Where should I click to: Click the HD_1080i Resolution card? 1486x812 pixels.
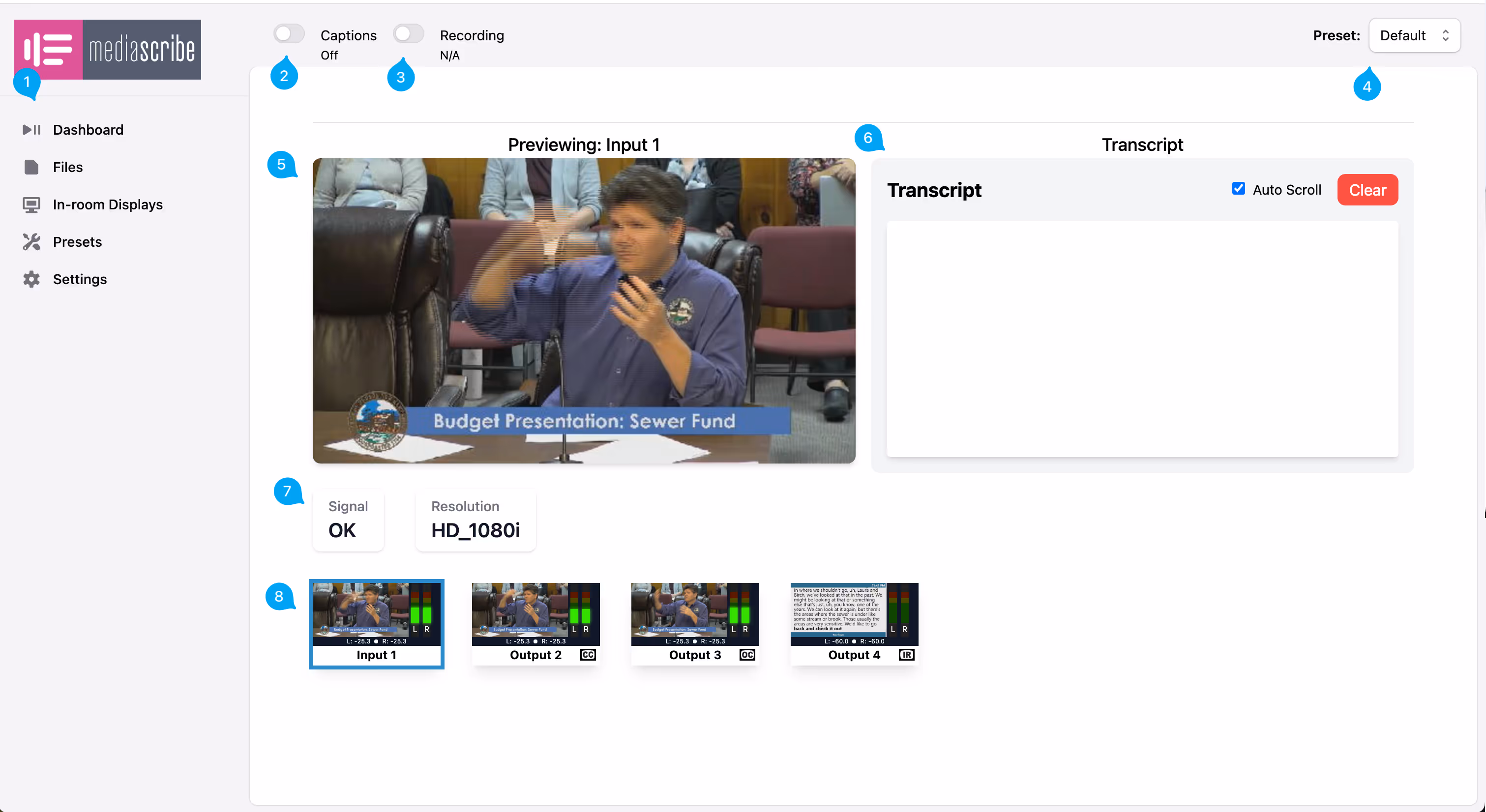coord(475,520)
